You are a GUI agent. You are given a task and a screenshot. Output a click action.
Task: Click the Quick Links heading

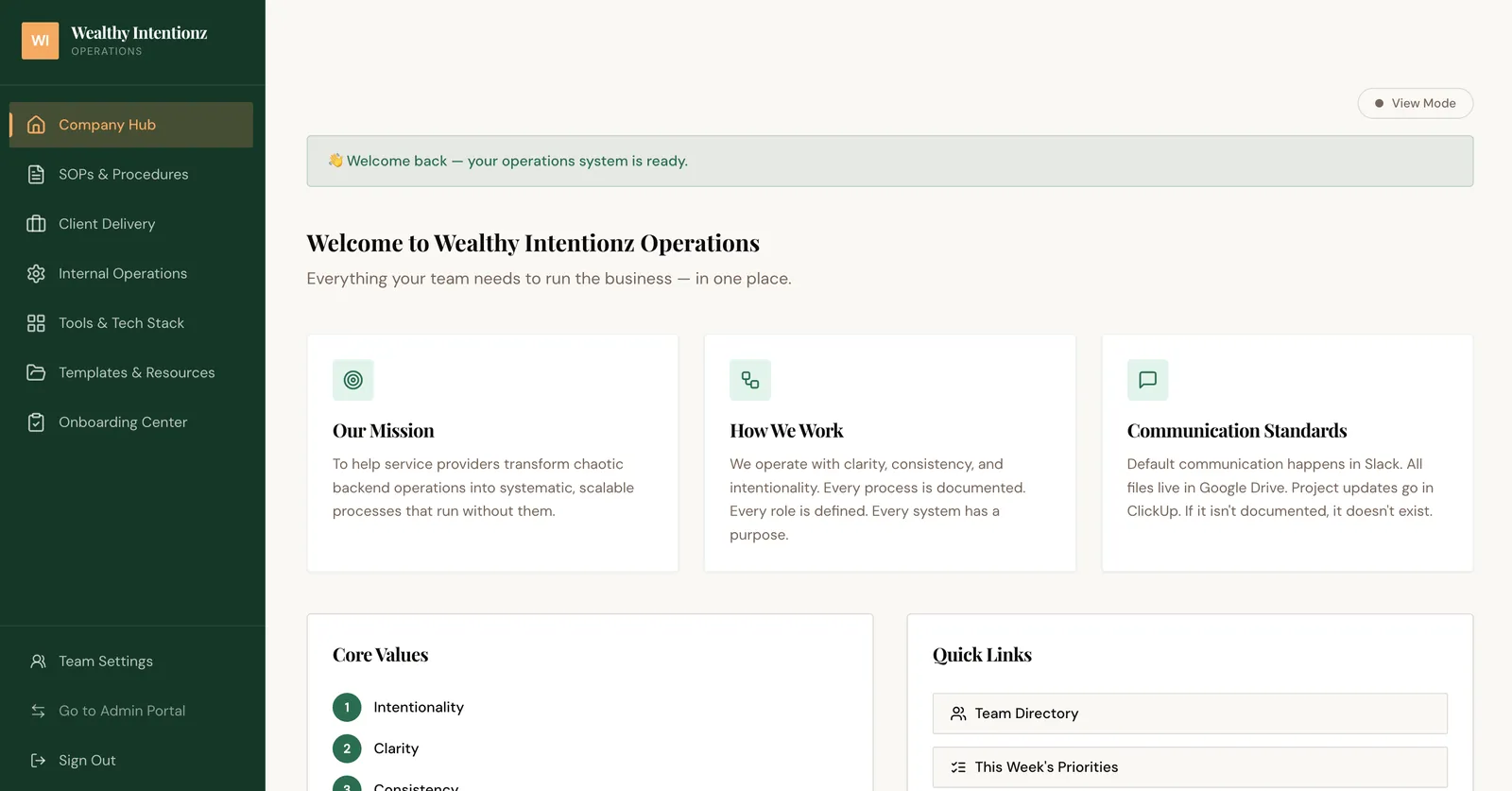point(982,655)
